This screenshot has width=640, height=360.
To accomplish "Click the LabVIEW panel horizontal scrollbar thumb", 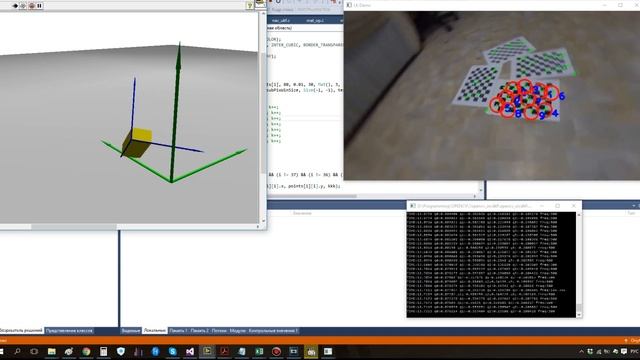I will click(73, 227).
